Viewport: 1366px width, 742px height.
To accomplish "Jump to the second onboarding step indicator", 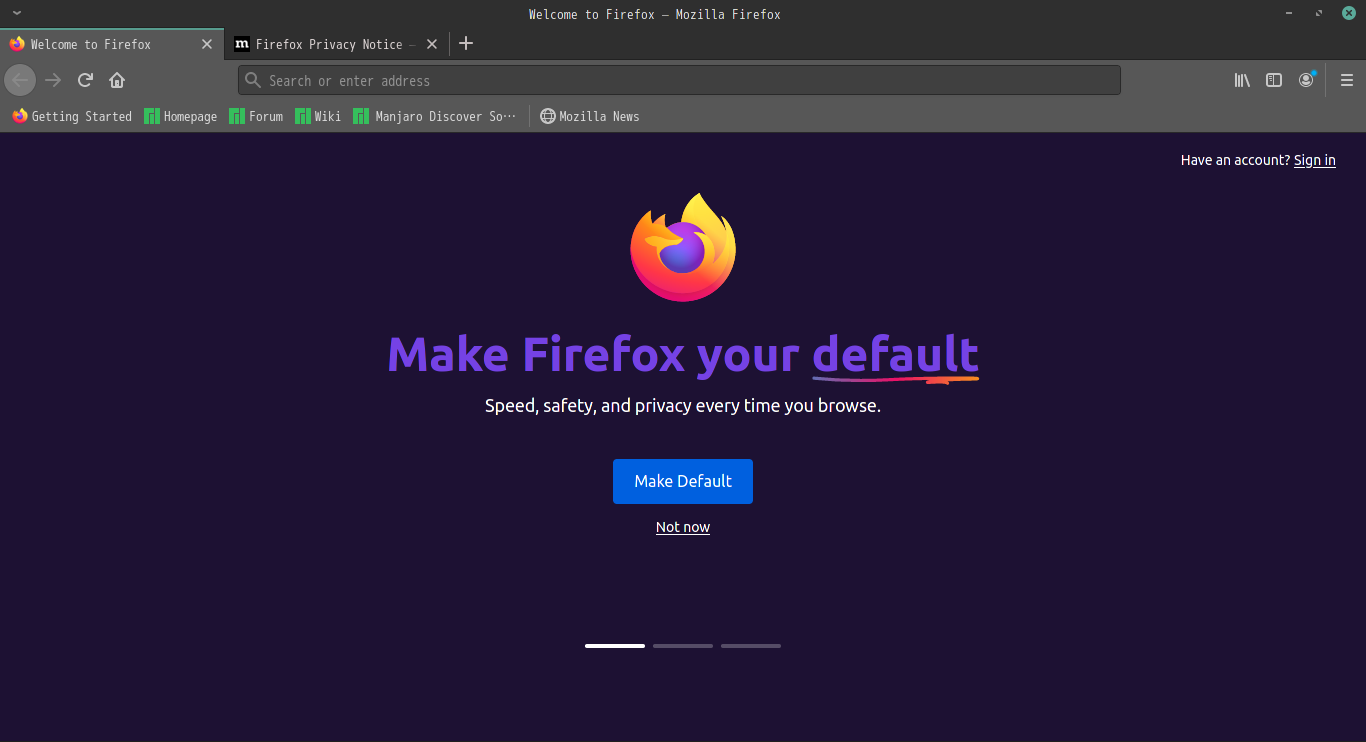I will [683, 646].
